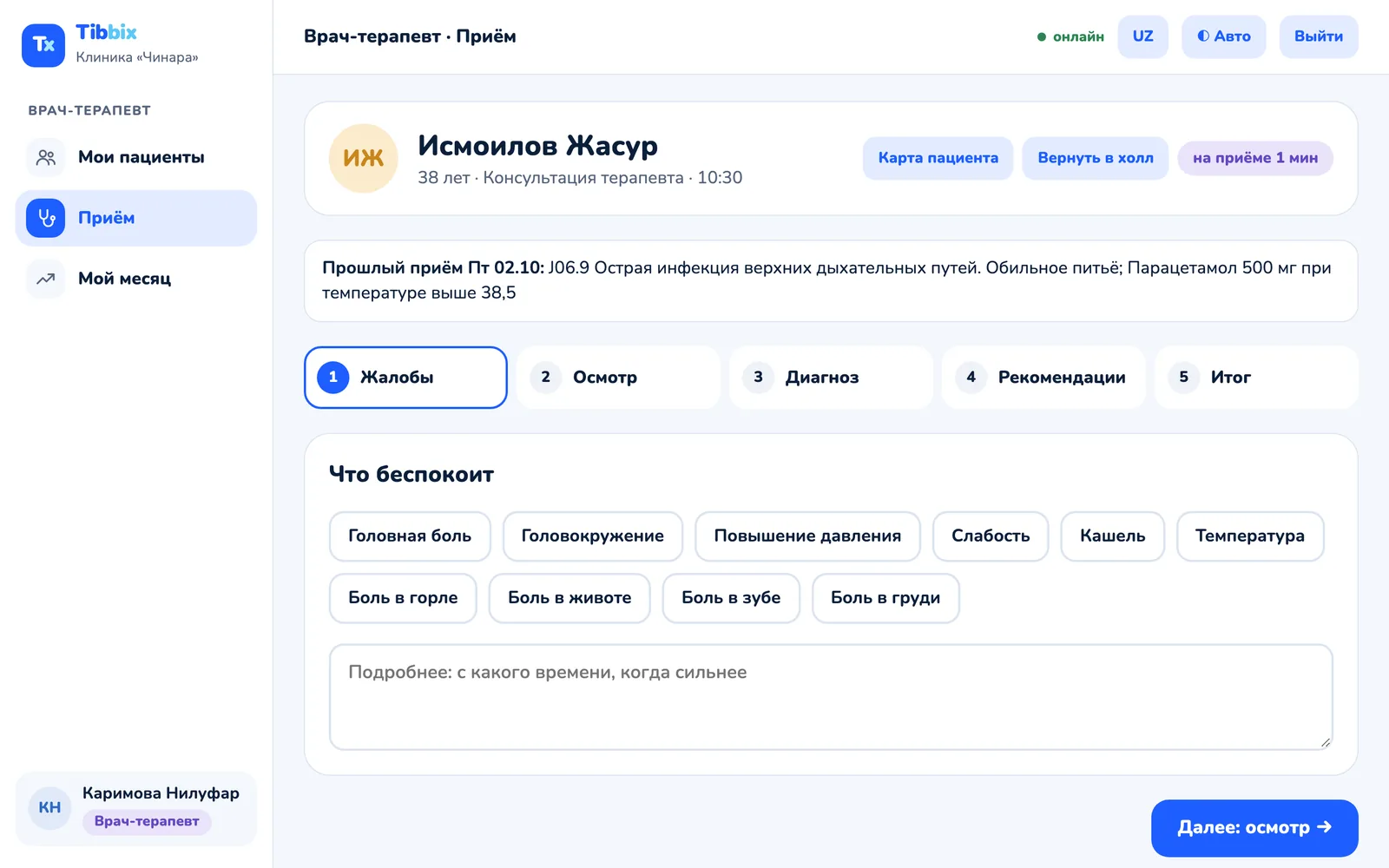Click the Мои пациенты people icon
Screen dimensions: 1389x868
46,157
